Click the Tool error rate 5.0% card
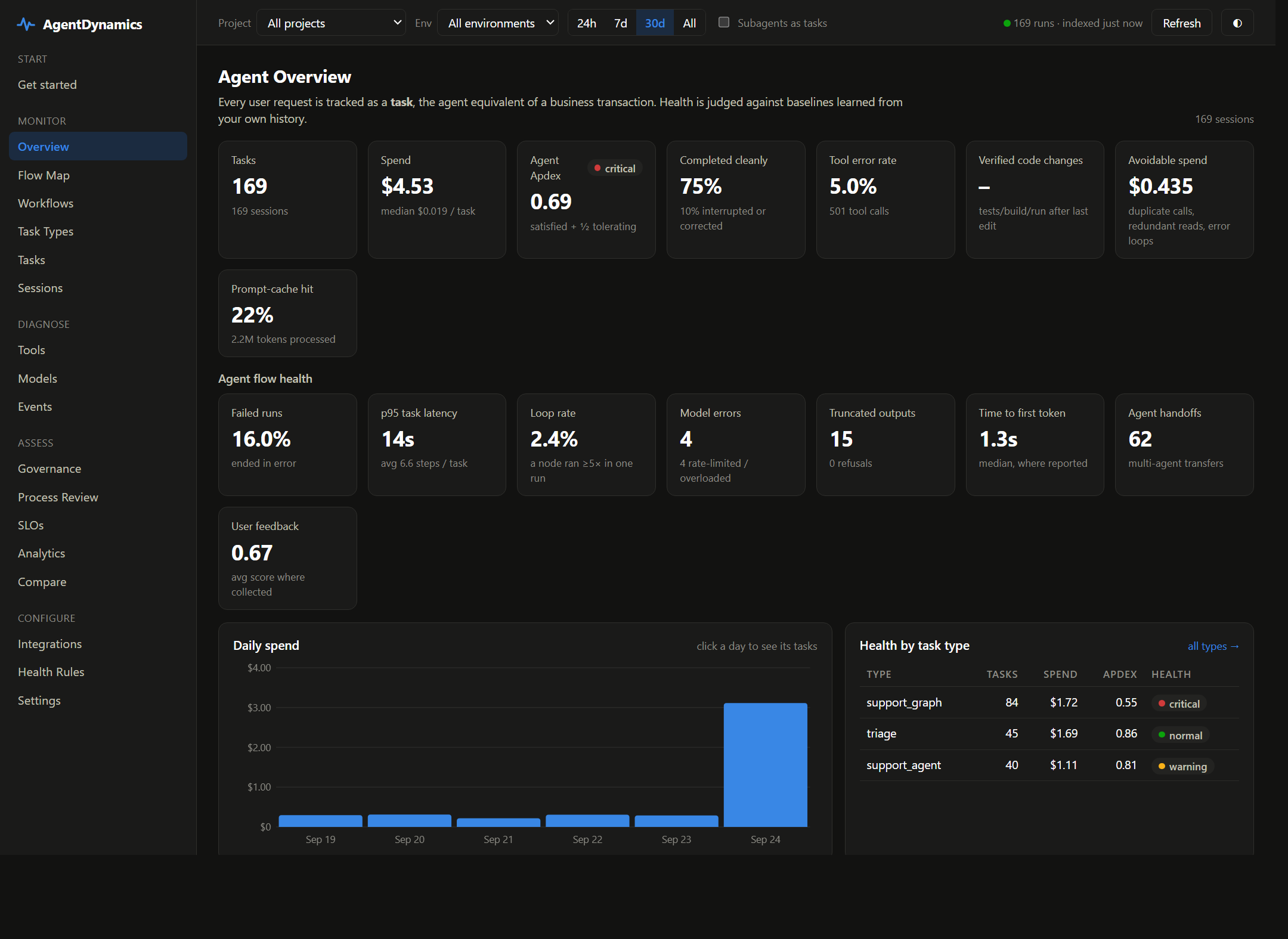The width and height of the screenshot is (1288, 939). (885, 200)
